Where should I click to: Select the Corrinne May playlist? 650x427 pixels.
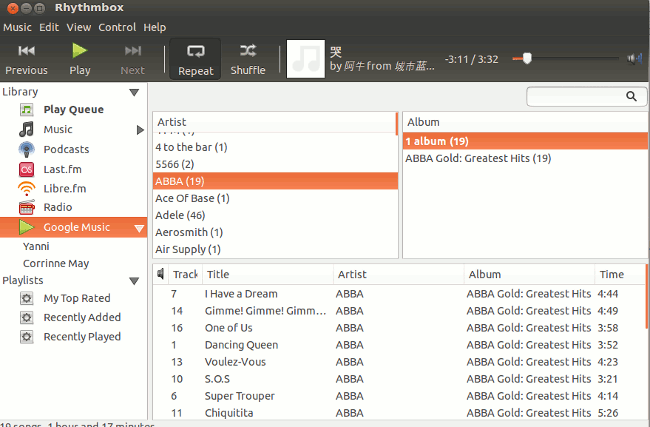(56, 263)
